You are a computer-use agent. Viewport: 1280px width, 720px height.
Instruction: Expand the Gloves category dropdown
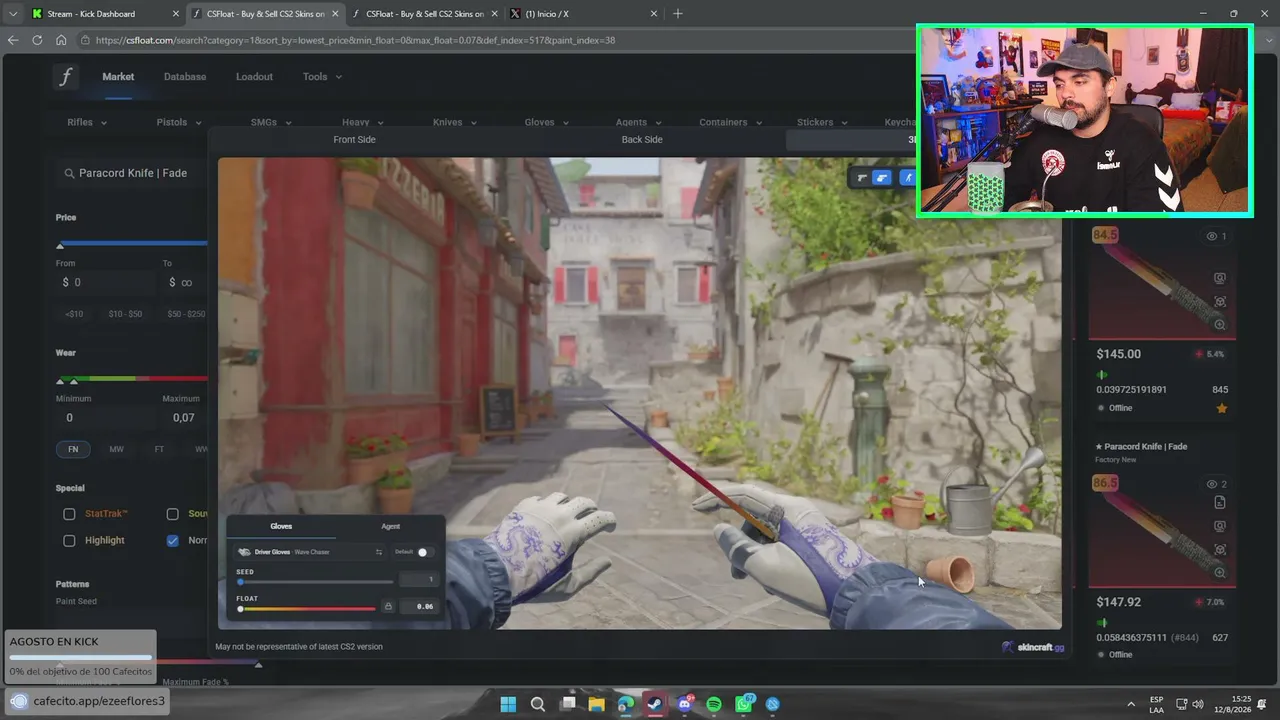point(547,123)
